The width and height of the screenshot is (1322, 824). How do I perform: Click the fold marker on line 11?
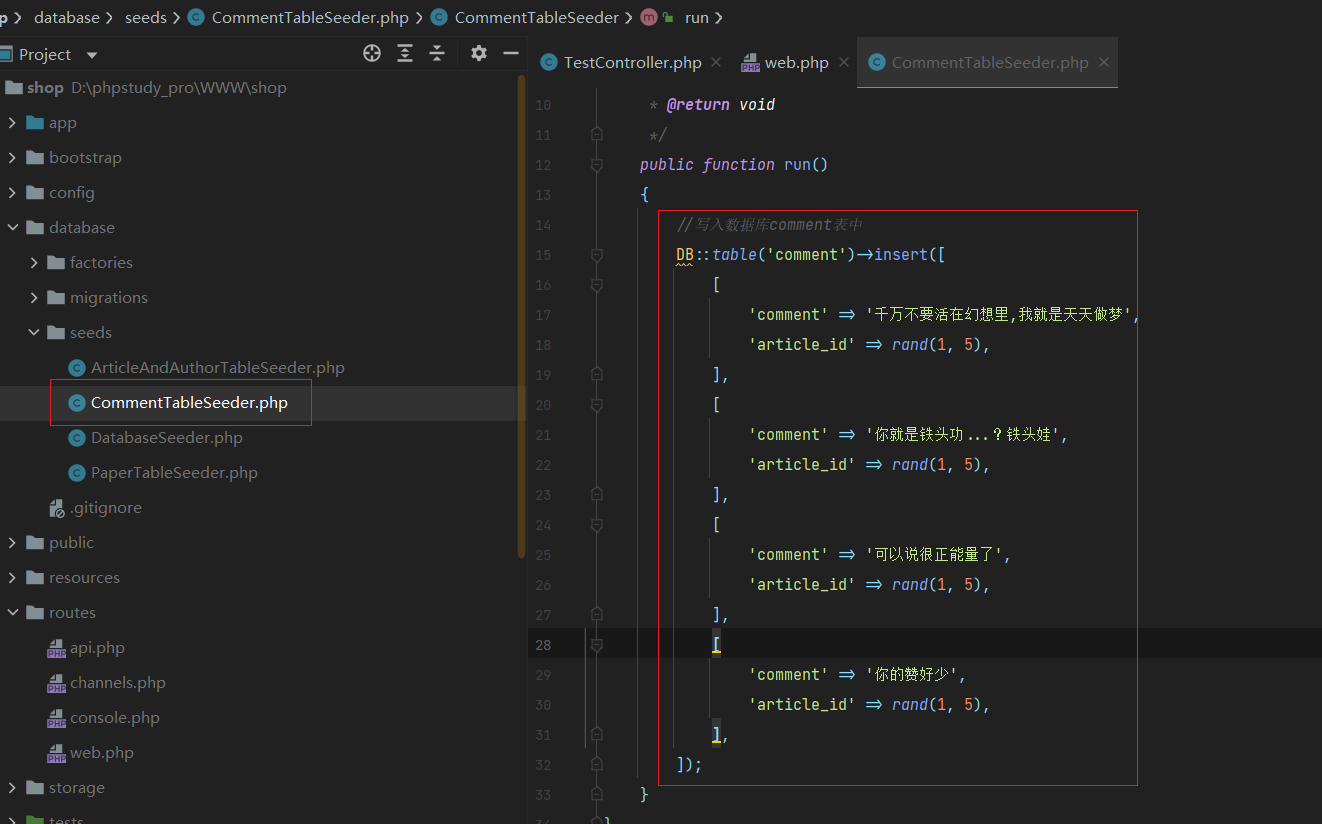tap(597, 134)
